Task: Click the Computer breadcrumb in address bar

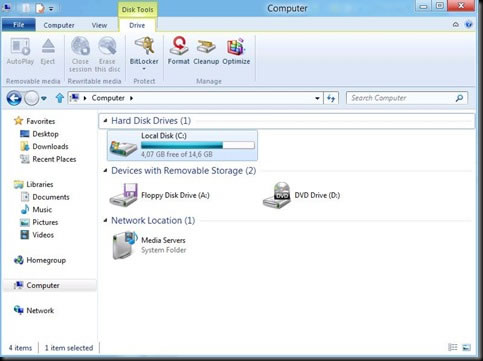Action: pyautogui.click(x=108, y=98)
